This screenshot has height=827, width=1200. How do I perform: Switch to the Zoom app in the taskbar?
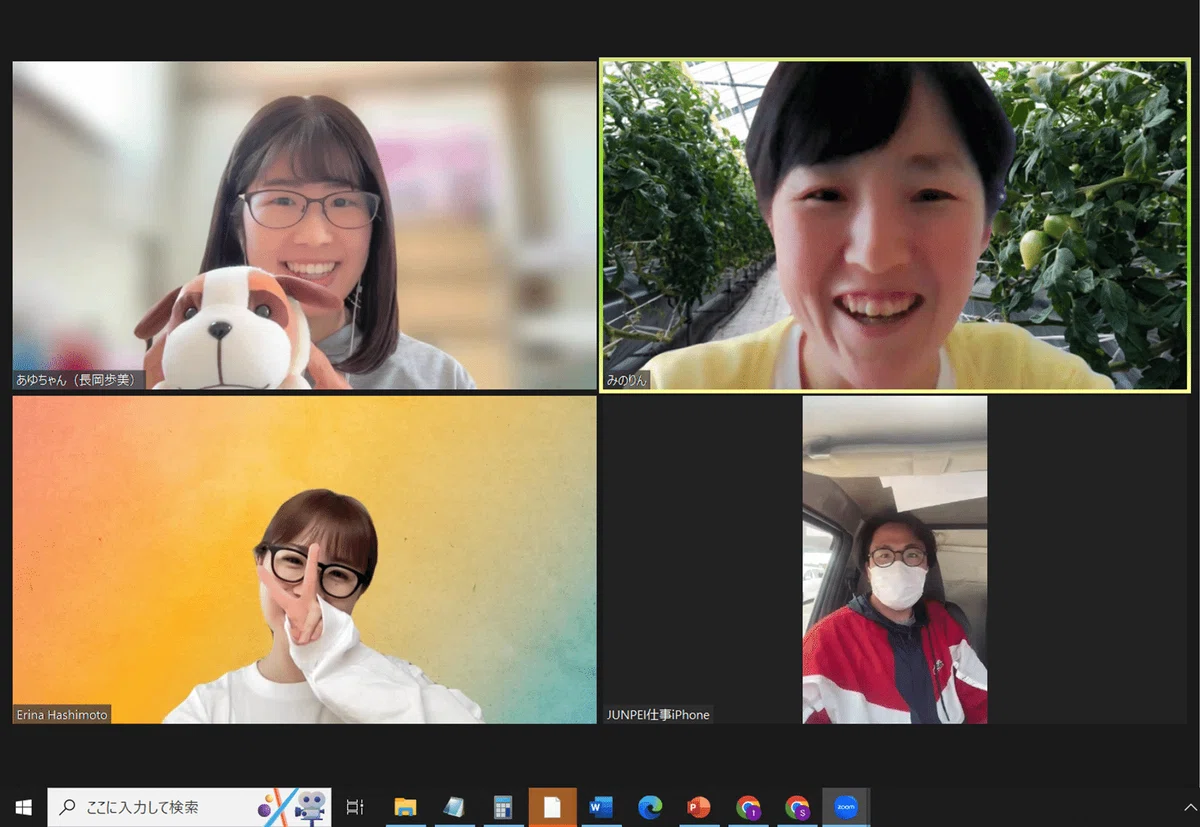[x=846, y=807]
